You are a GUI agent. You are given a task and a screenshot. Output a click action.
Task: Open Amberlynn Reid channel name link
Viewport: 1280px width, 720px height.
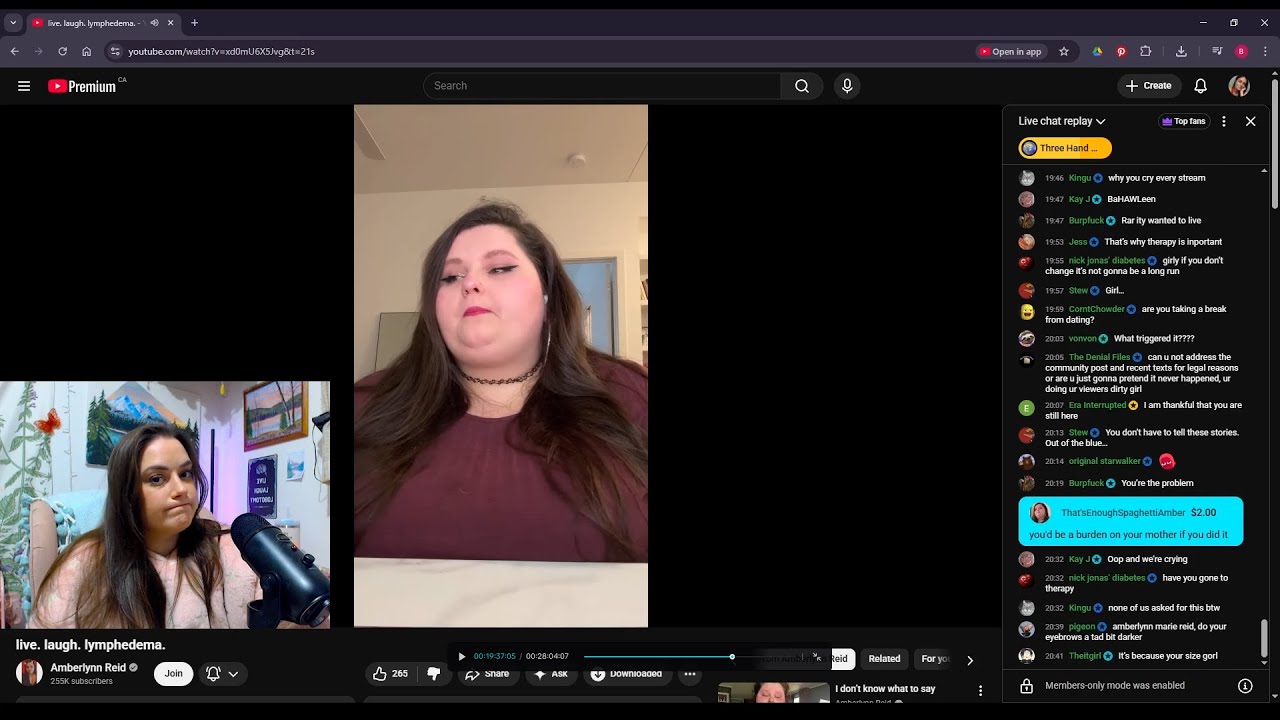pyautogui.click(x=88, y=668)
